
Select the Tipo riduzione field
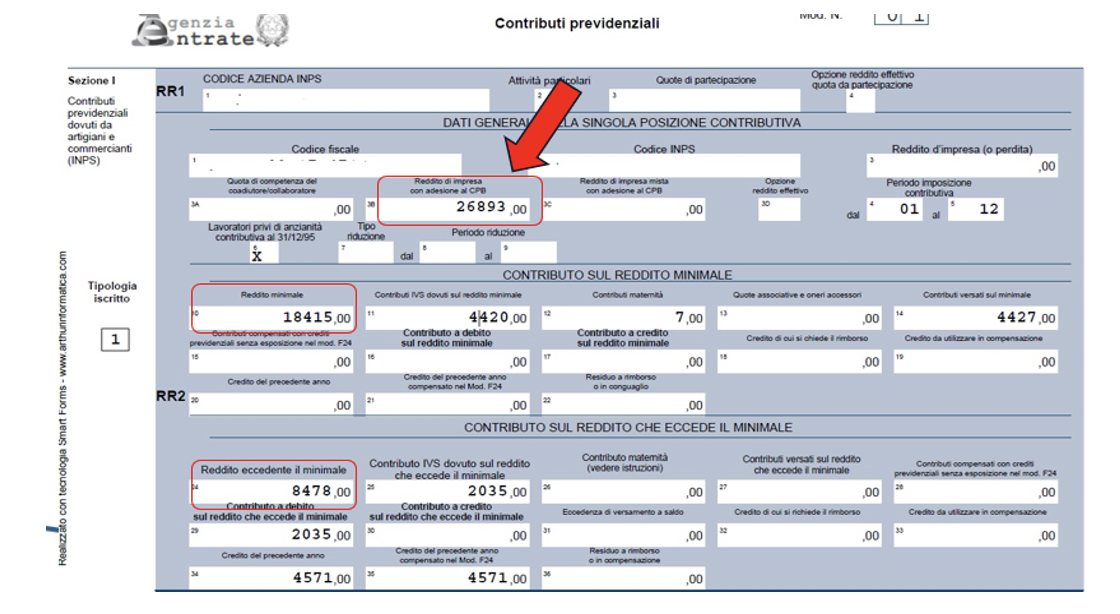pos(366,254)
